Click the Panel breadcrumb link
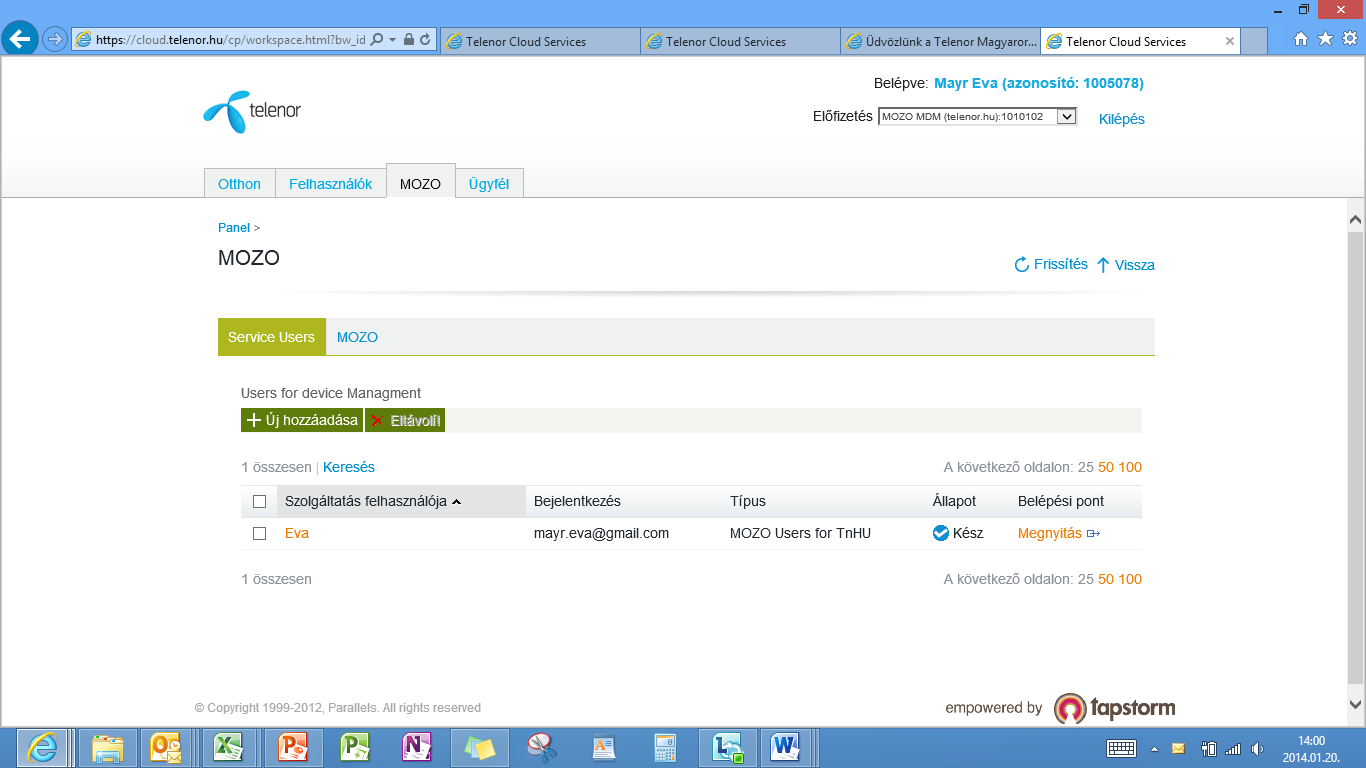The height and width of the screenshot is (768, 1366). 234,228
